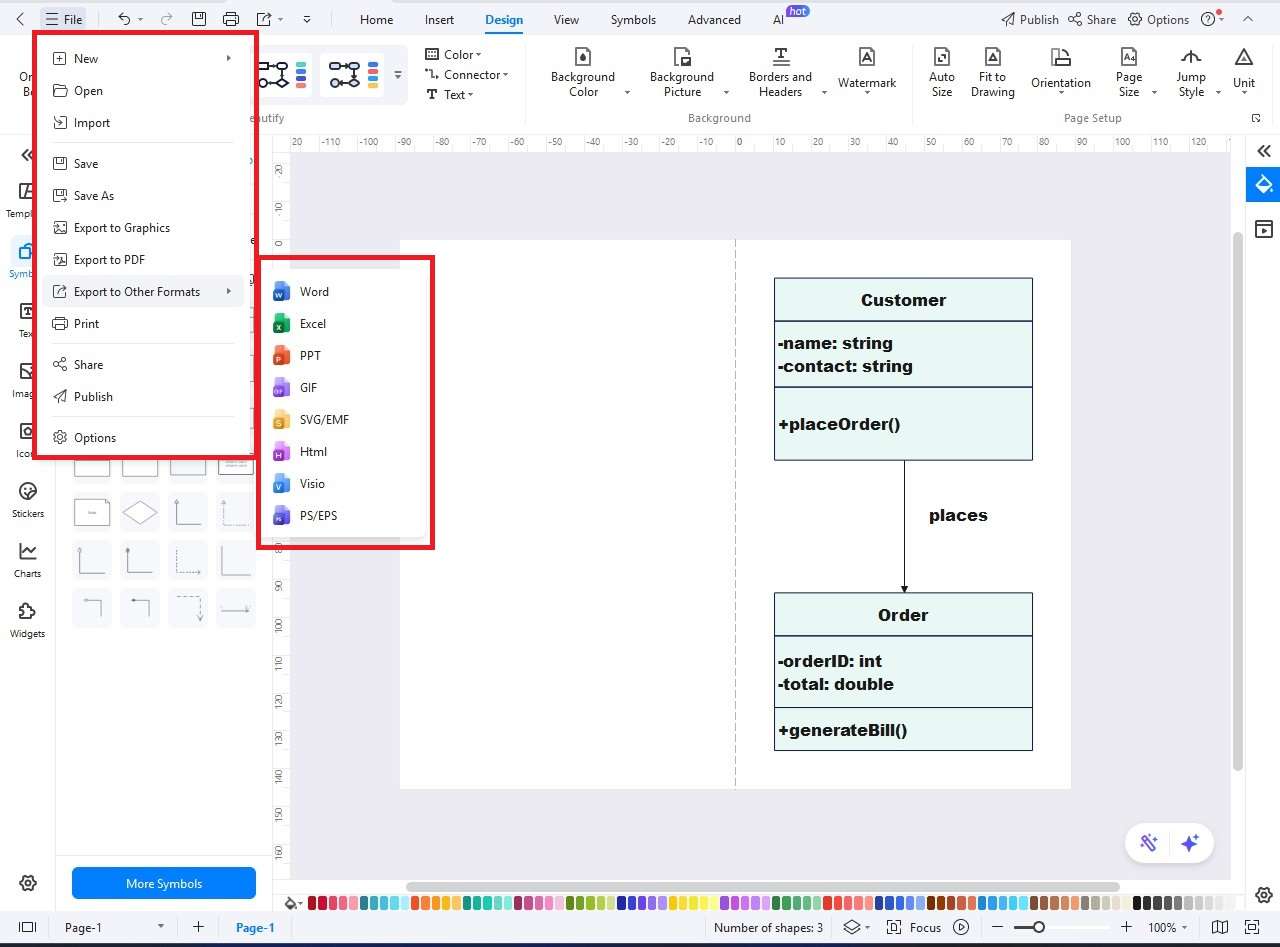1280x947 pixels.
Task: Expand the right side panel with double chevron
Action: click(x=1264, y=151)
